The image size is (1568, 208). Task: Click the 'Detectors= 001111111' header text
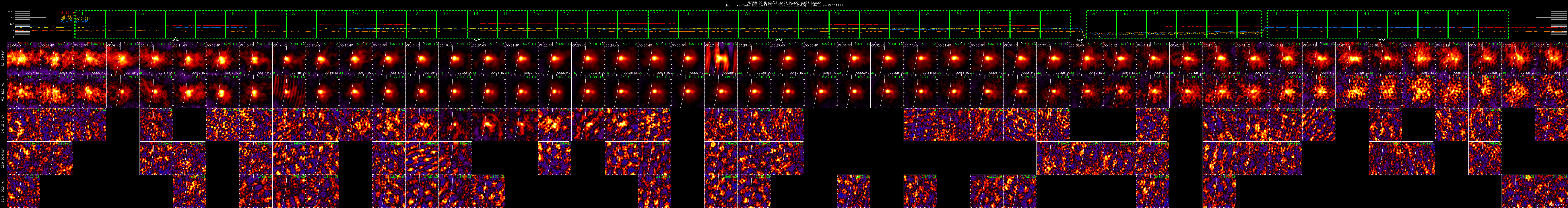coord(828,6)
